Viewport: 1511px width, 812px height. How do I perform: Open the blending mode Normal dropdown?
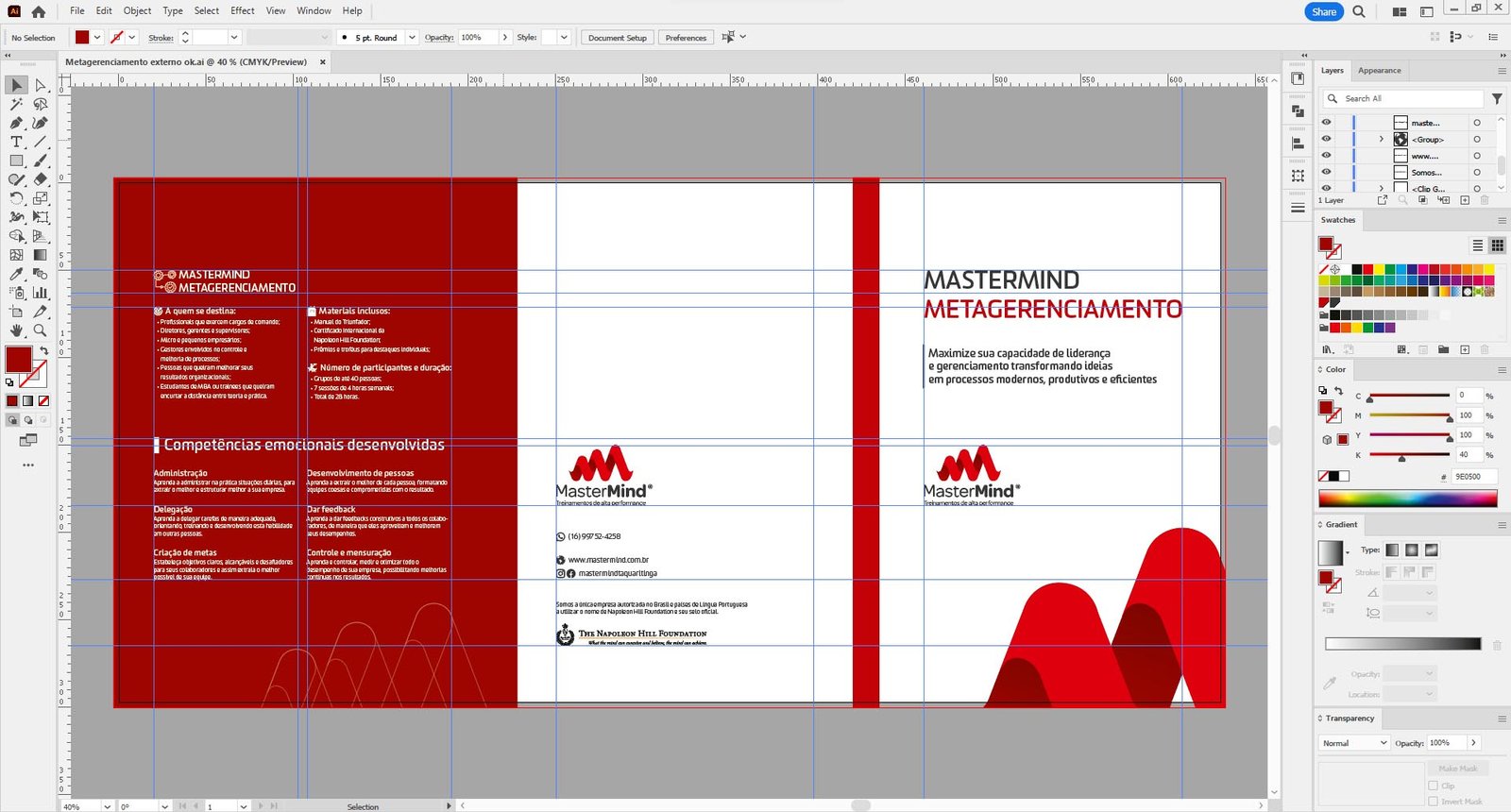point(1355,743)
